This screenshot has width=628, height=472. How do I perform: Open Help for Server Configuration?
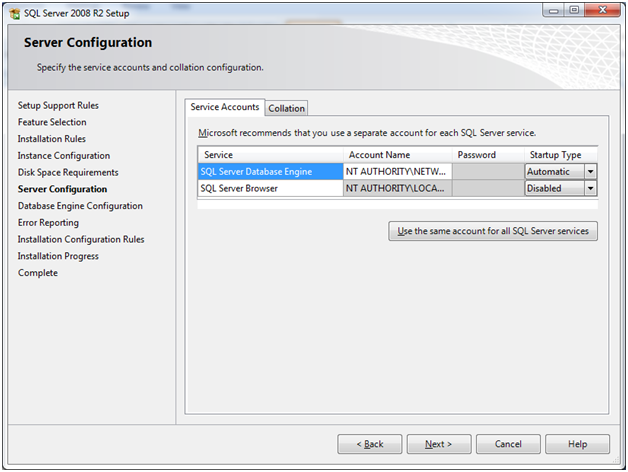tap(578, 444)
